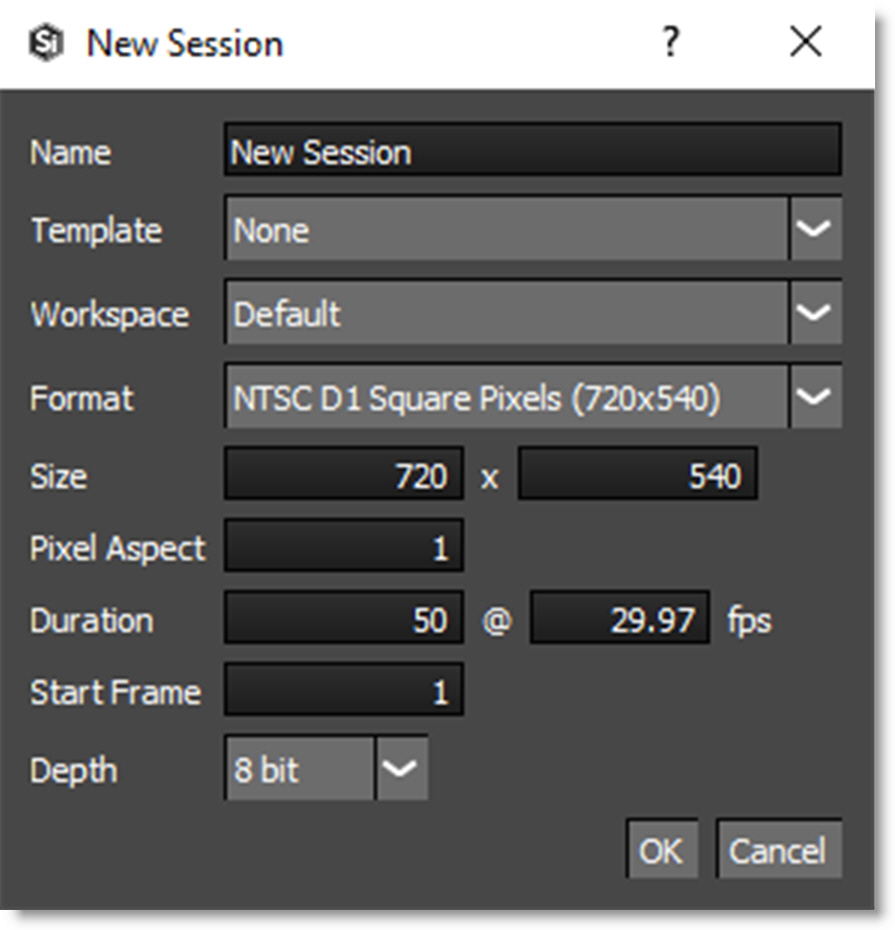Click the Workspace combo box showing Default

pos(507,314)
